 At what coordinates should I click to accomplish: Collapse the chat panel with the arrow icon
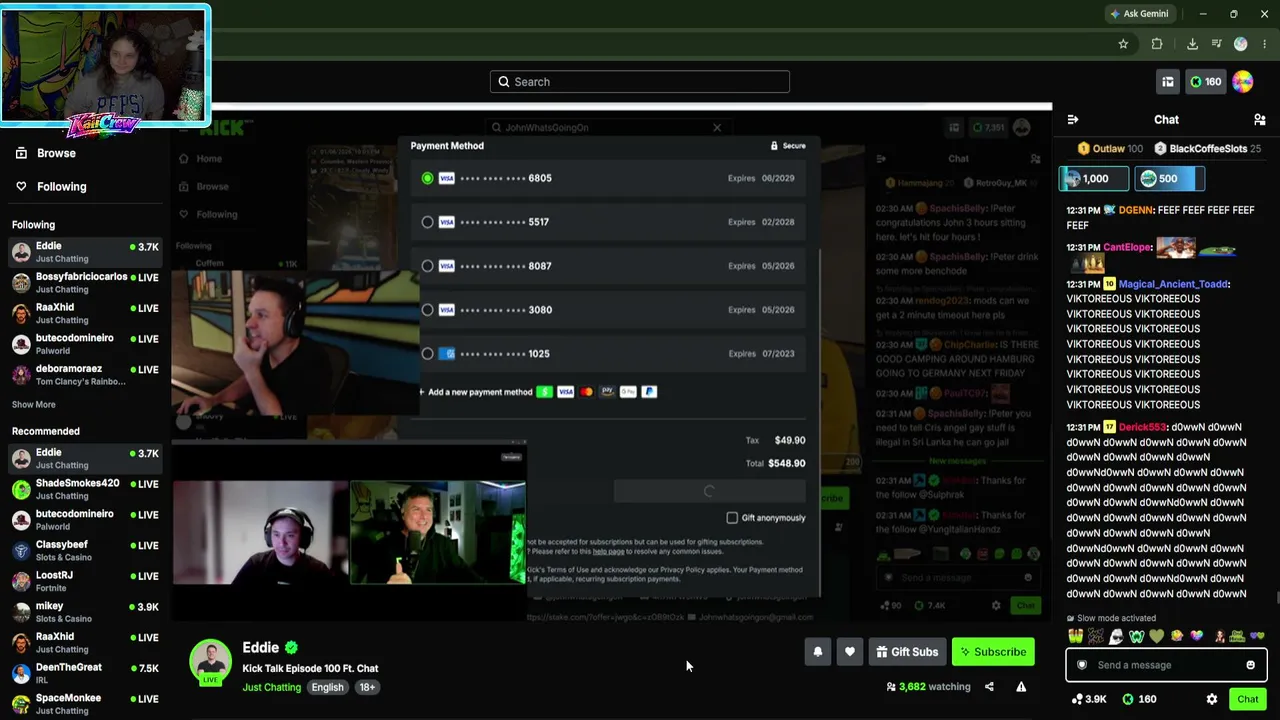(1073, 120)
